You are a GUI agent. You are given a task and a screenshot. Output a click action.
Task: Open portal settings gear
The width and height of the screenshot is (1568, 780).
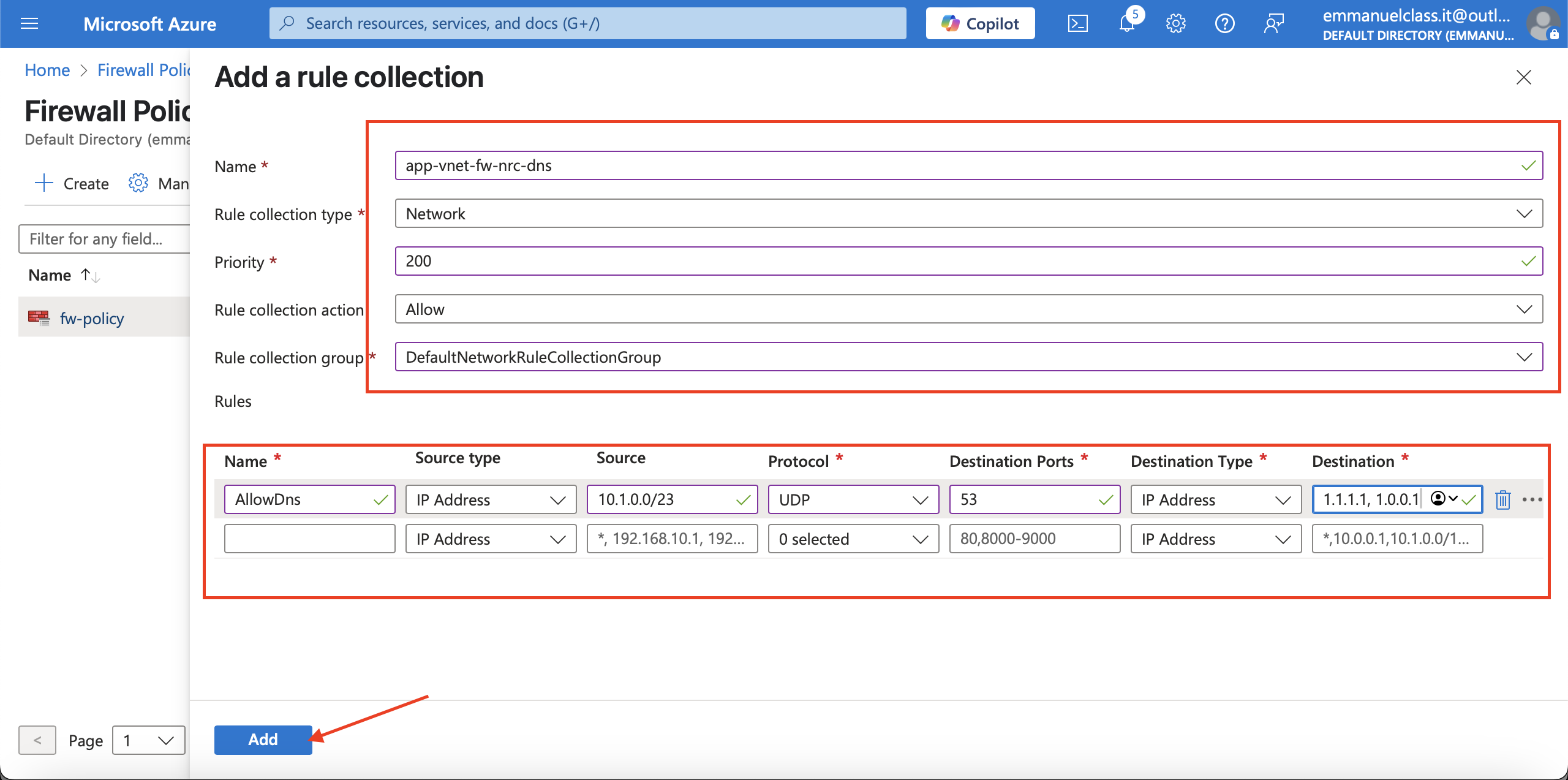click(x=1175, y=23)
